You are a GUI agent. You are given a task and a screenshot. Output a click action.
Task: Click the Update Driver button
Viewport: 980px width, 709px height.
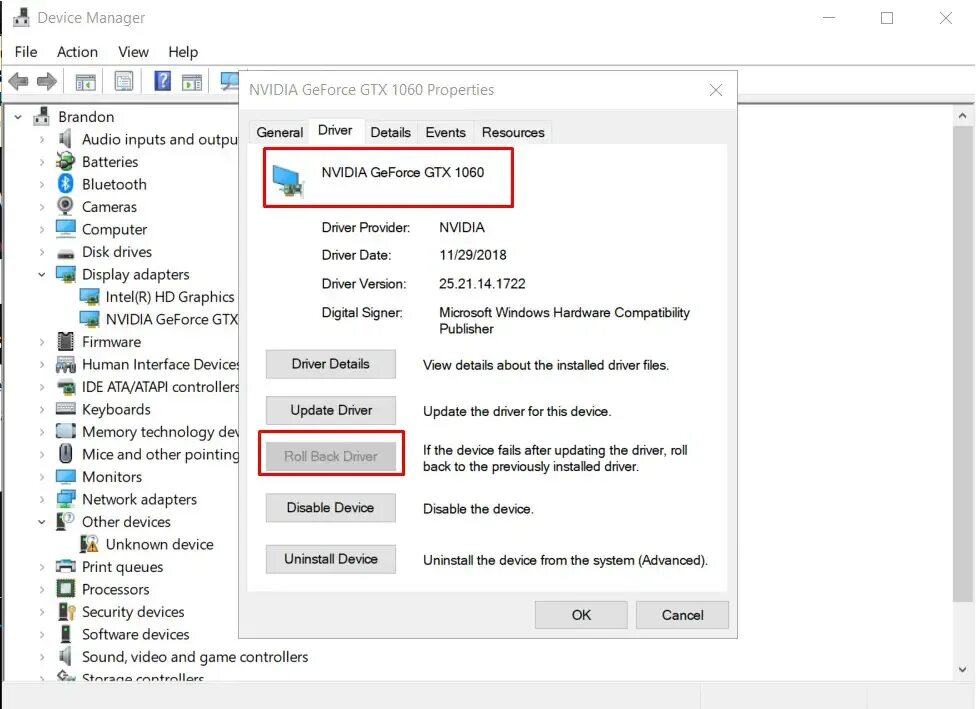tap(331, 410)
